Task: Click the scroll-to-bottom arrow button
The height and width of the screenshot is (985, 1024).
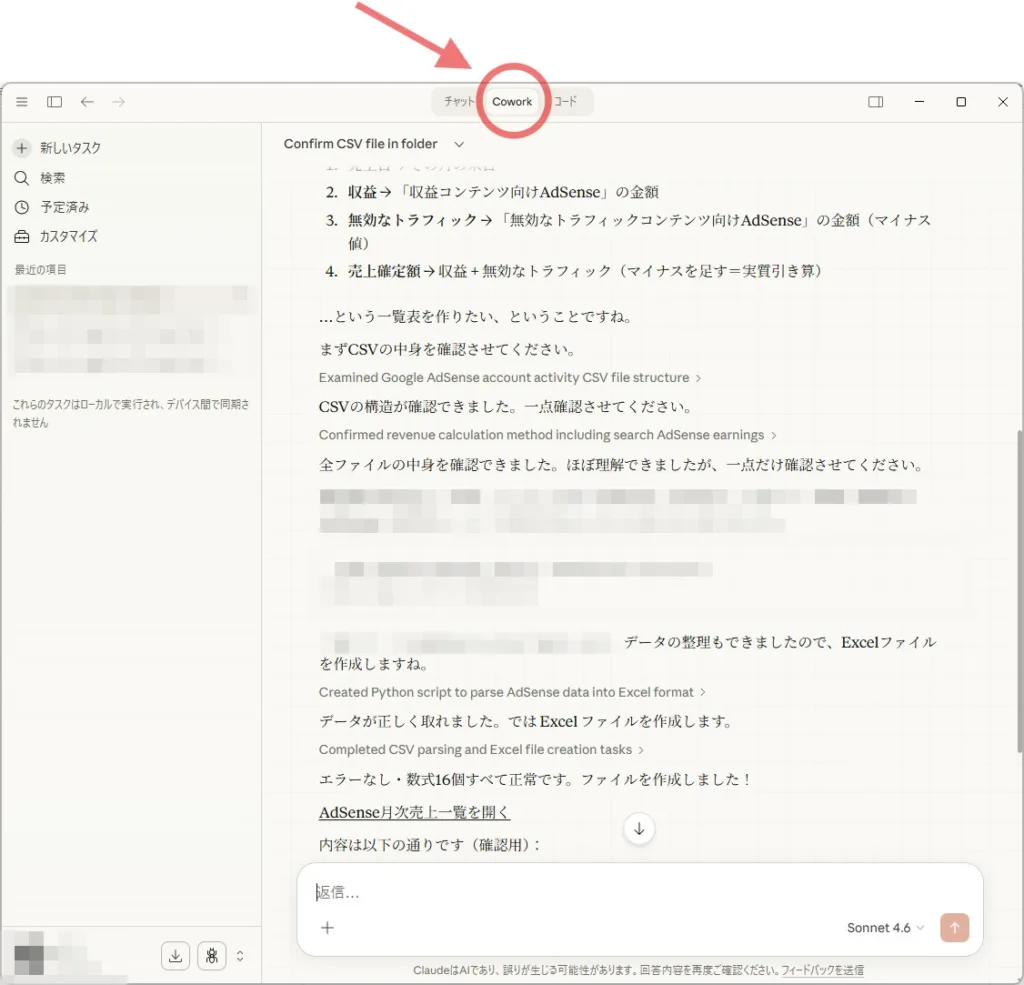Action: pos(639,829)
